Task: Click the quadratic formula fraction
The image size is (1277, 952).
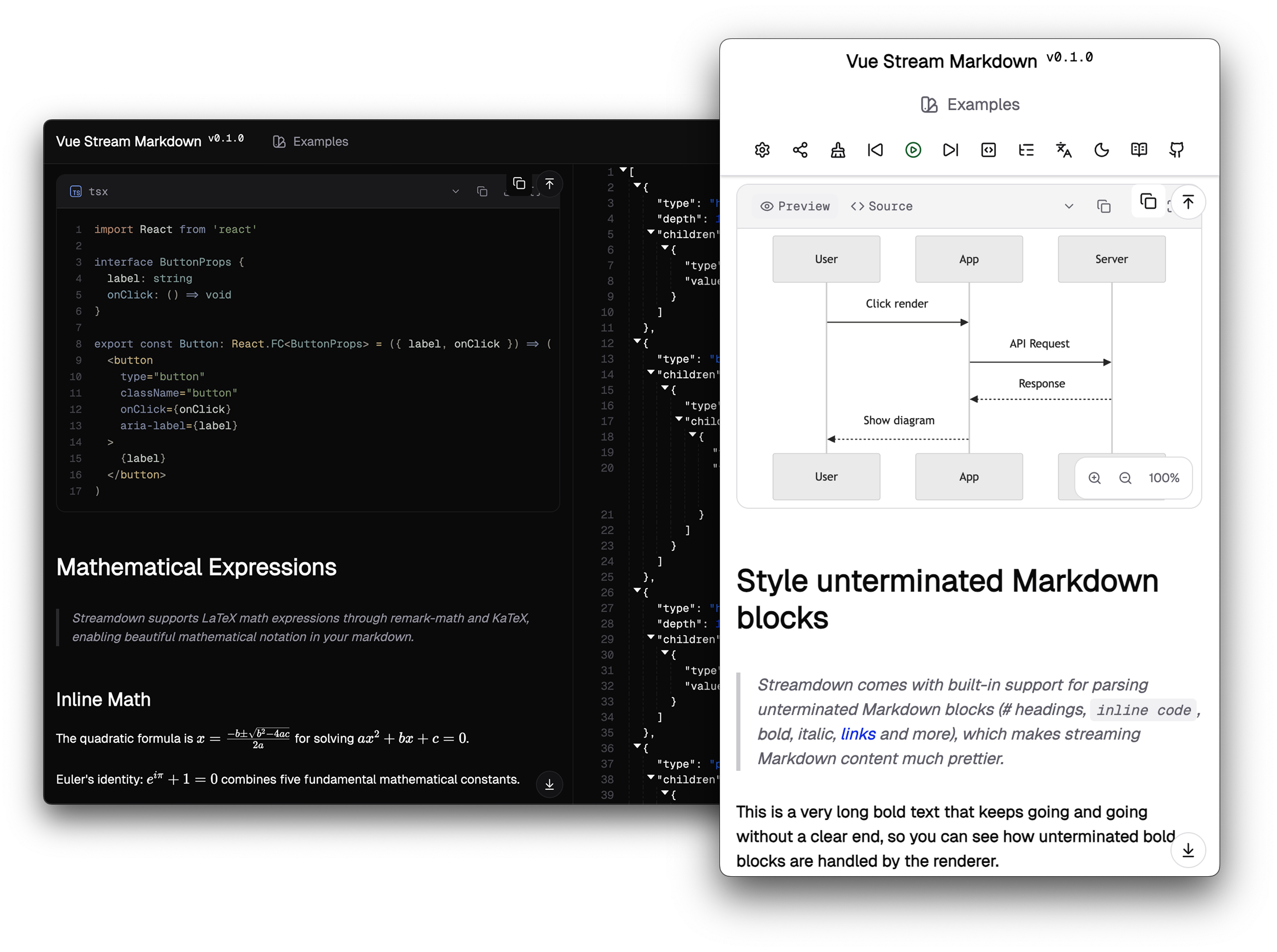Action: point(258,739)
